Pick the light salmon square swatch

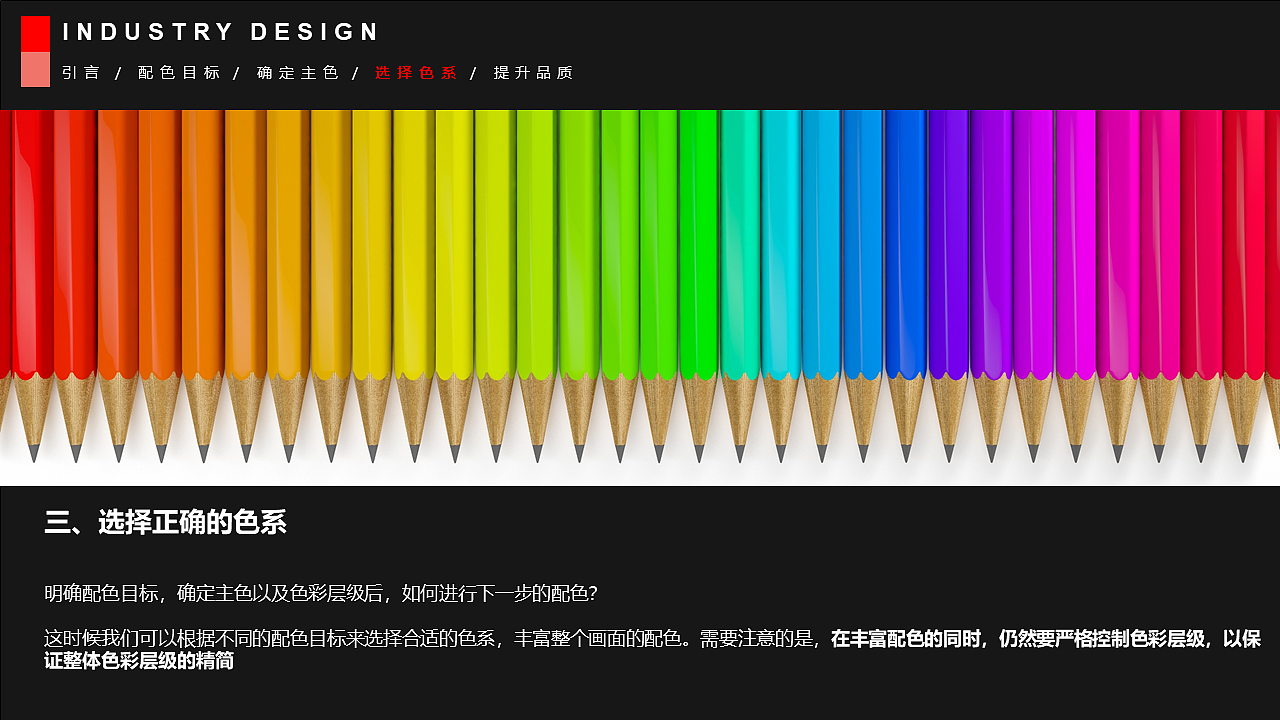point(35,69)
